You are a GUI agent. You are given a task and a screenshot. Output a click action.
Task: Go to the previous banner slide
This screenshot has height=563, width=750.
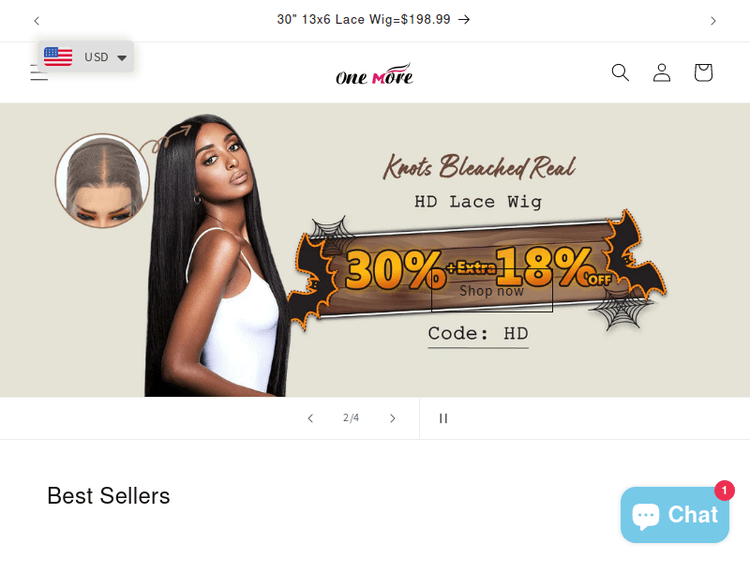(310, 419)
